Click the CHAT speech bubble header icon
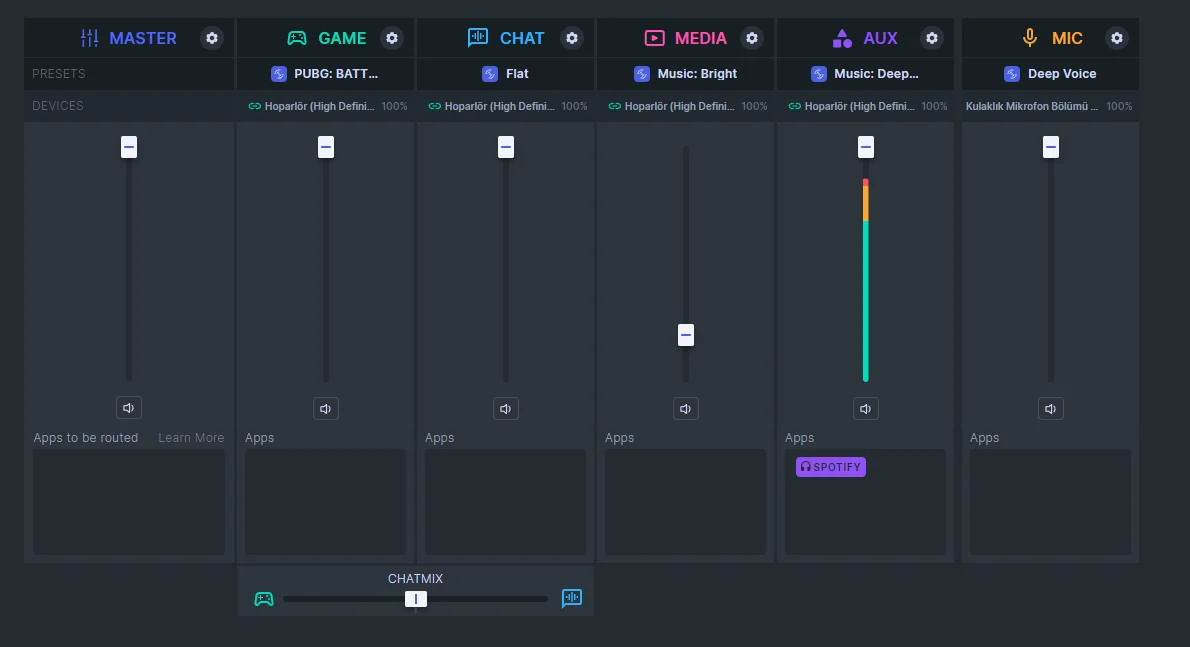The width and height of the screenshot is (1190, 647). pyautogui.click(x=477, y=37)
